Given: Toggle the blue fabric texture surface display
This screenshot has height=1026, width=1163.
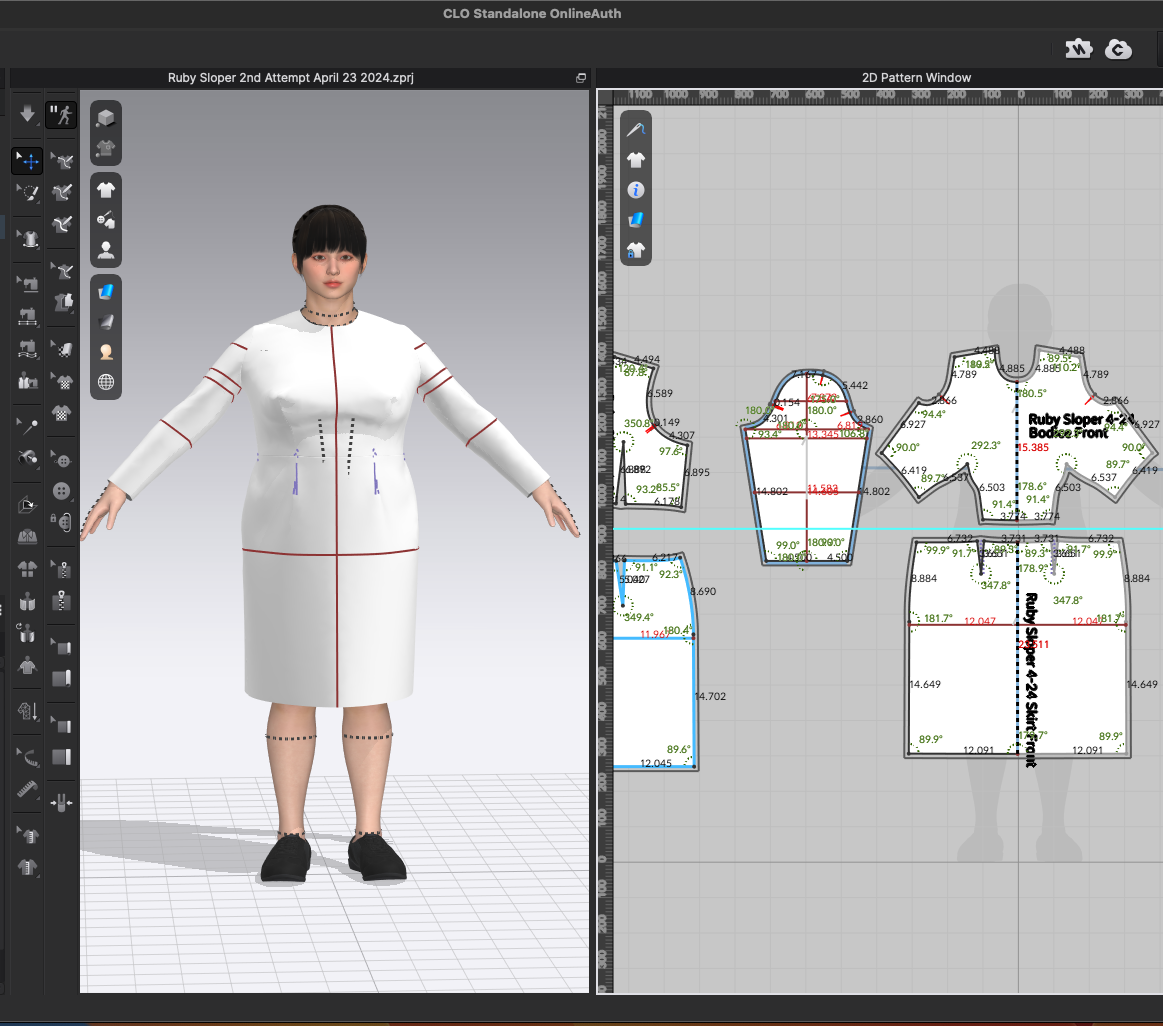Looking at the screenshot, I should [x=106, y=291].
